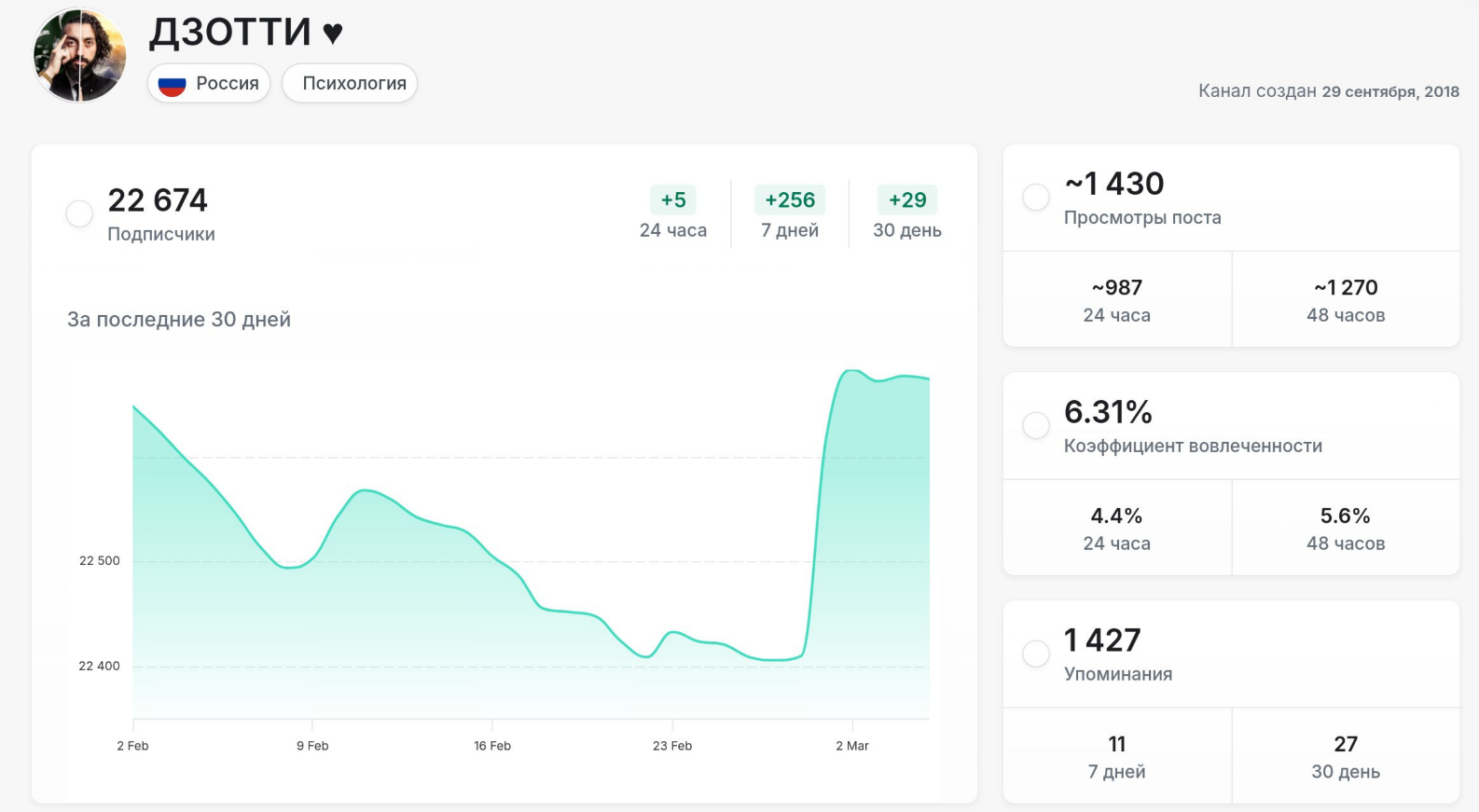Click the +29 thirty-day growth badge
Image resolution: width=1479 pixels, height=812 pixels.
(x=907, y=200)
